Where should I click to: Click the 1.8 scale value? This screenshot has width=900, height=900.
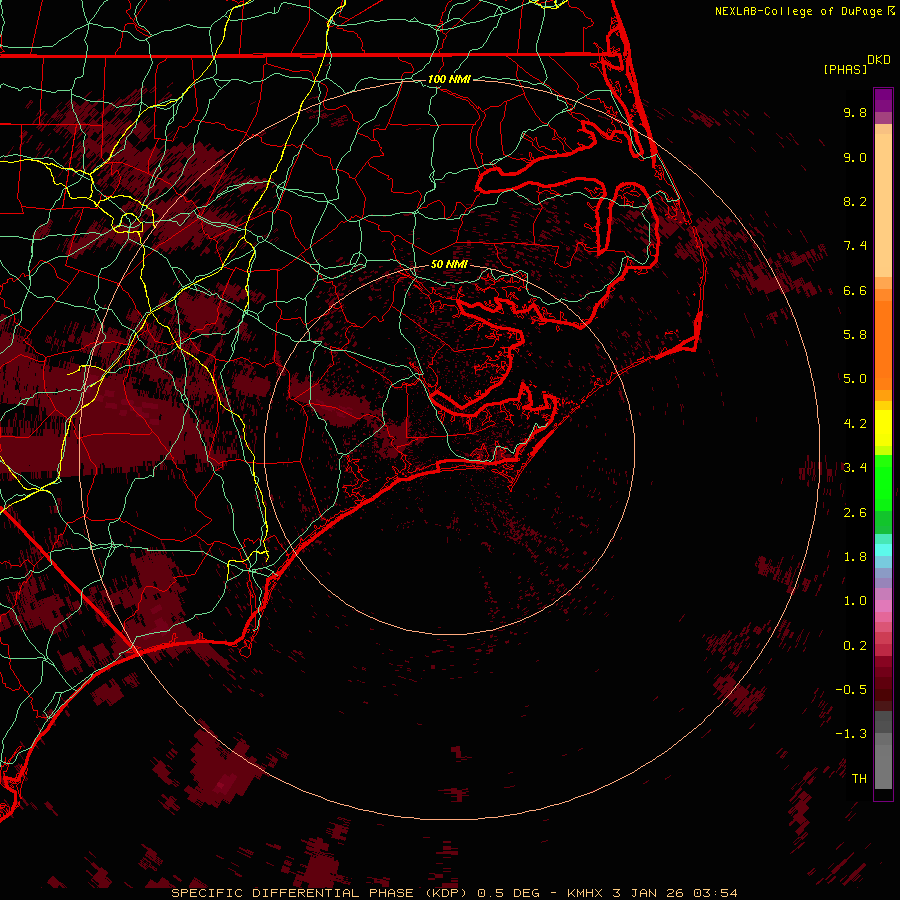click(x=855, y=557)
